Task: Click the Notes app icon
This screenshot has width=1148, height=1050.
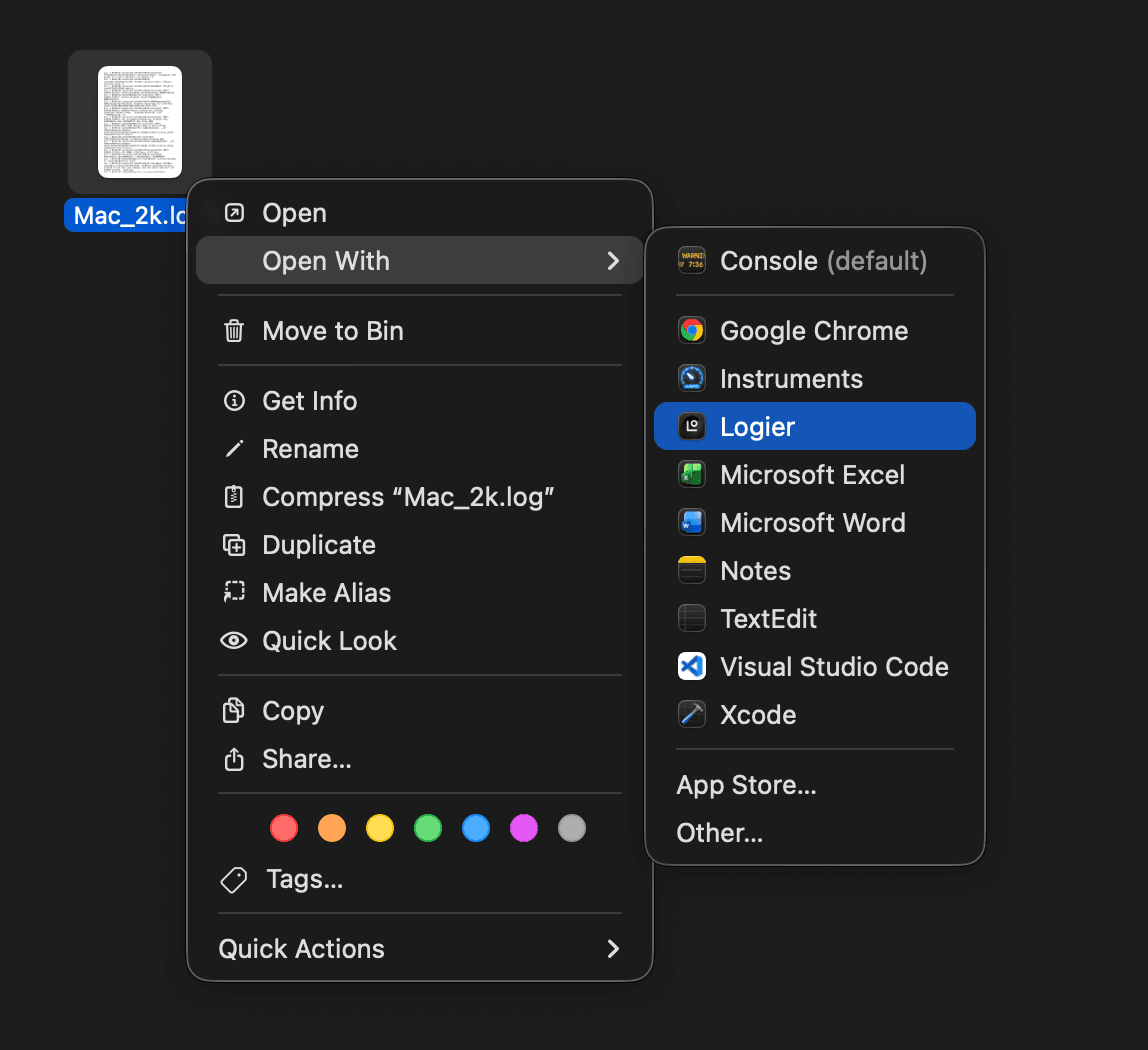Action: pyautogui.click(x=692, y=570)
